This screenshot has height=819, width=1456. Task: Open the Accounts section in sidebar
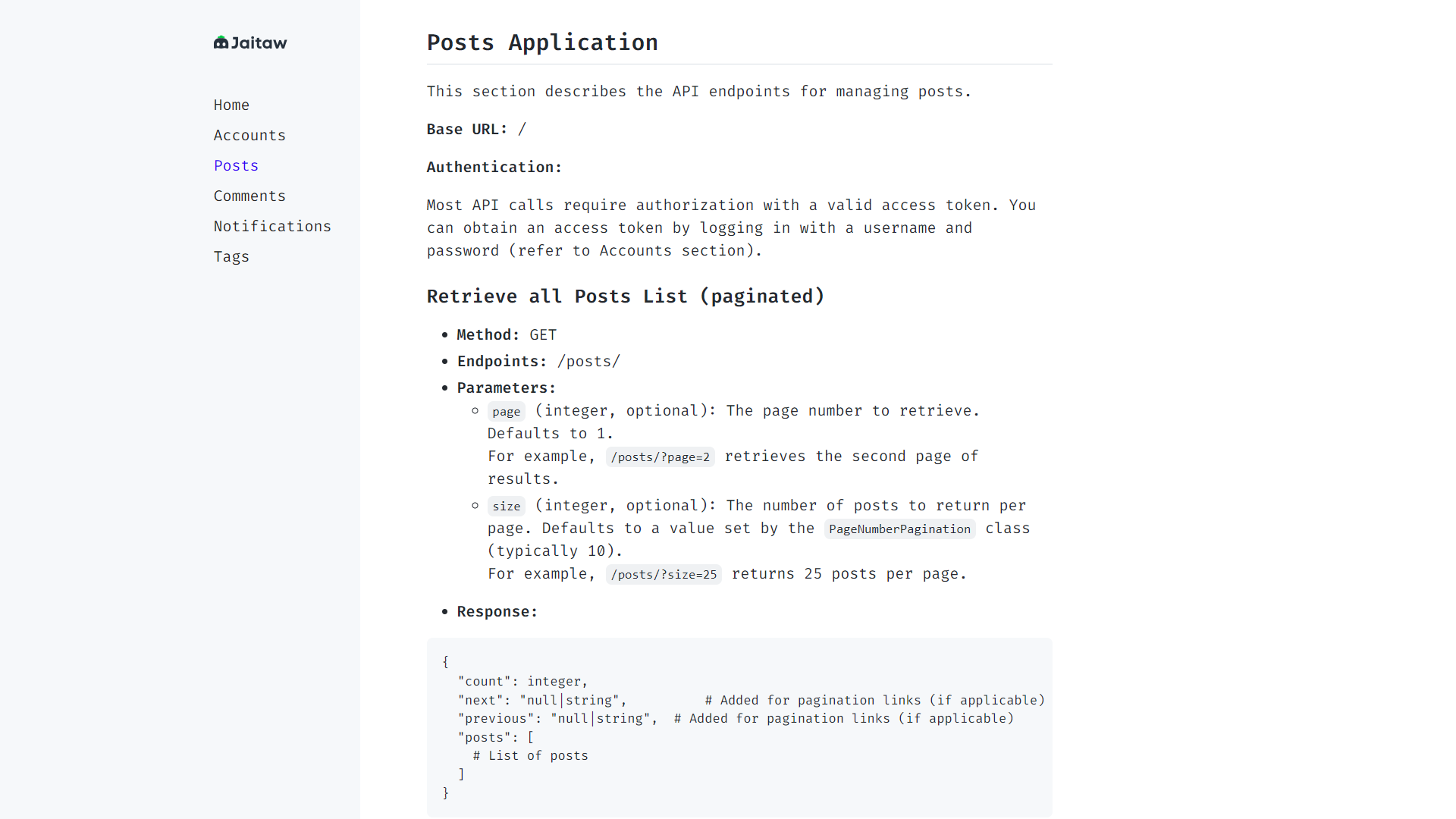tap(249, 135)
